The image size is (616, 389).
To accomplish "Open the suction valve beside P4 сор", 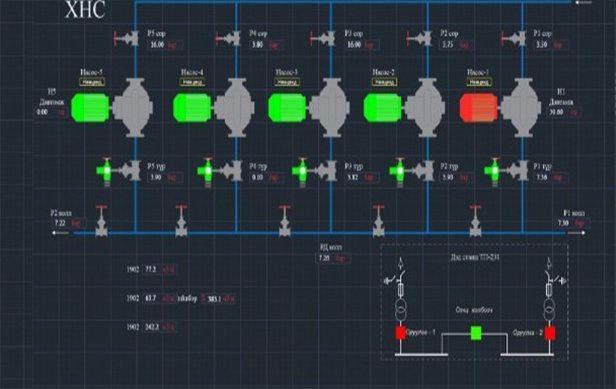I will tap(228, 39).
